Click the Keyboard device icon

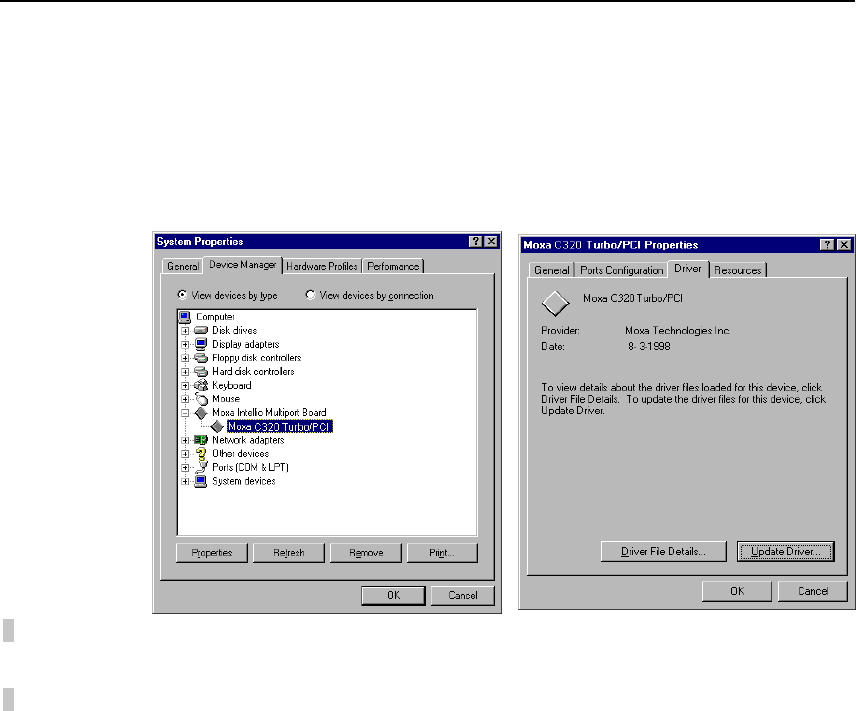(x=201, y=385)
